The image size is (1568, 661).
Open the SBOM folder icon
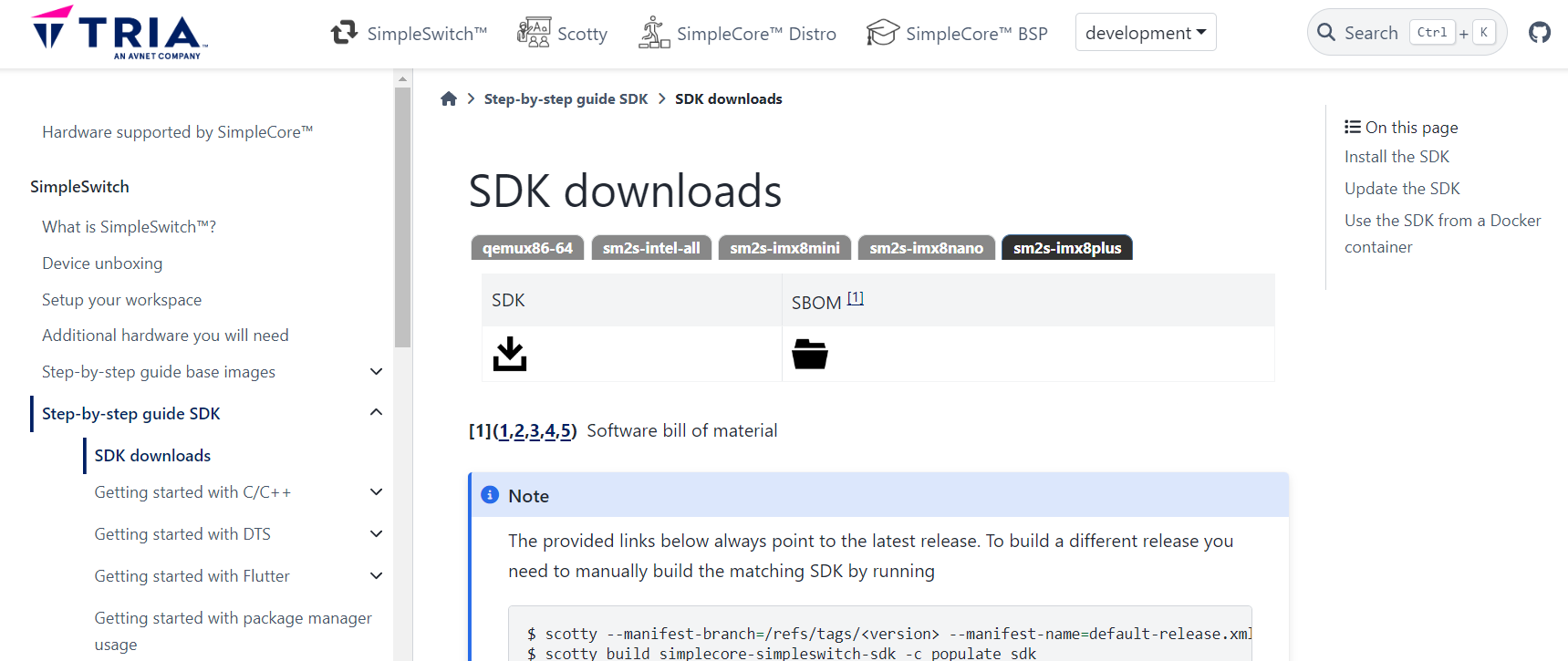(810, 354)
